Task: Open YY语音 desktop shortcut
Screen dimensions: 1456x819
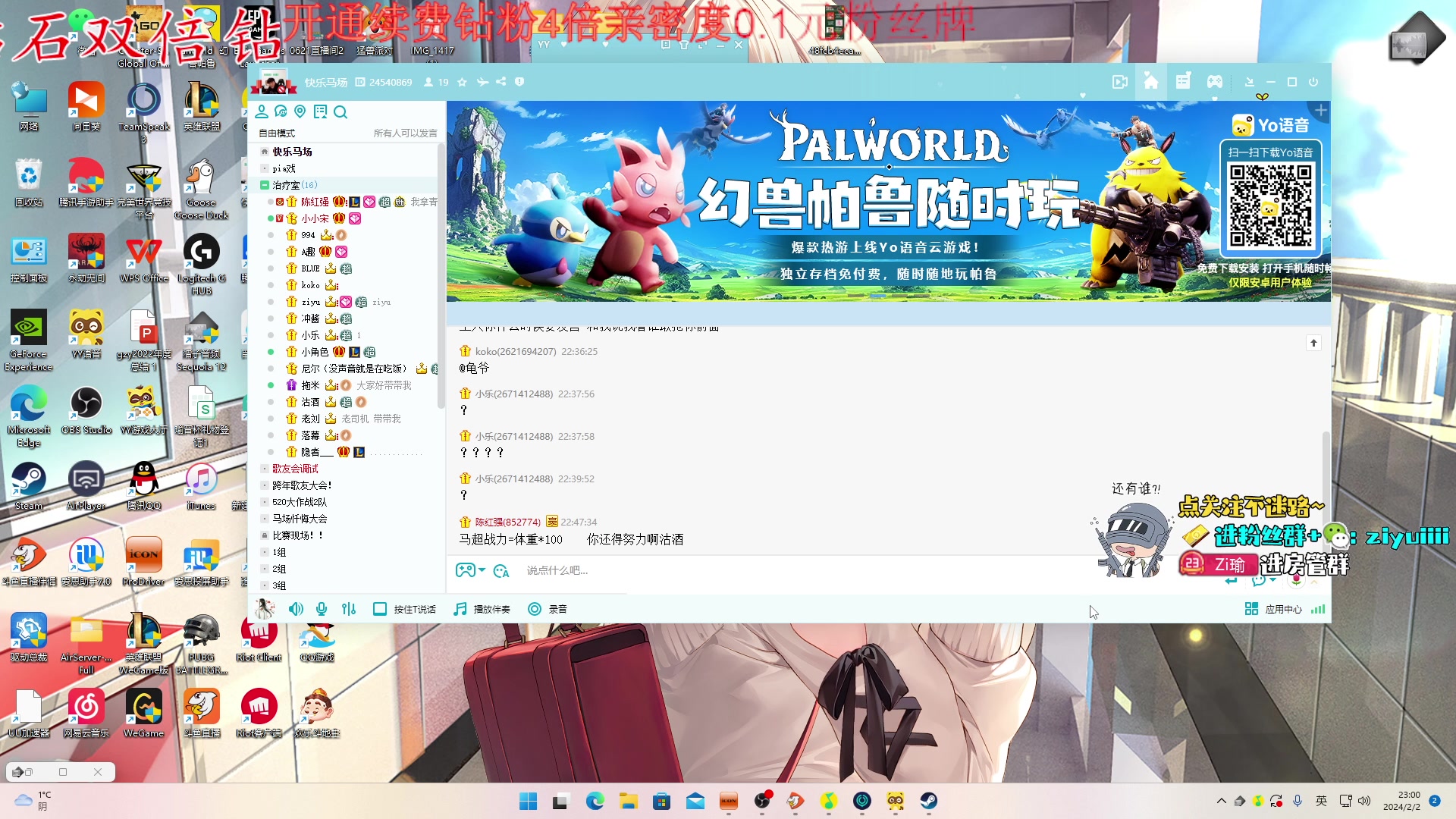Action: tap(86, 334)
